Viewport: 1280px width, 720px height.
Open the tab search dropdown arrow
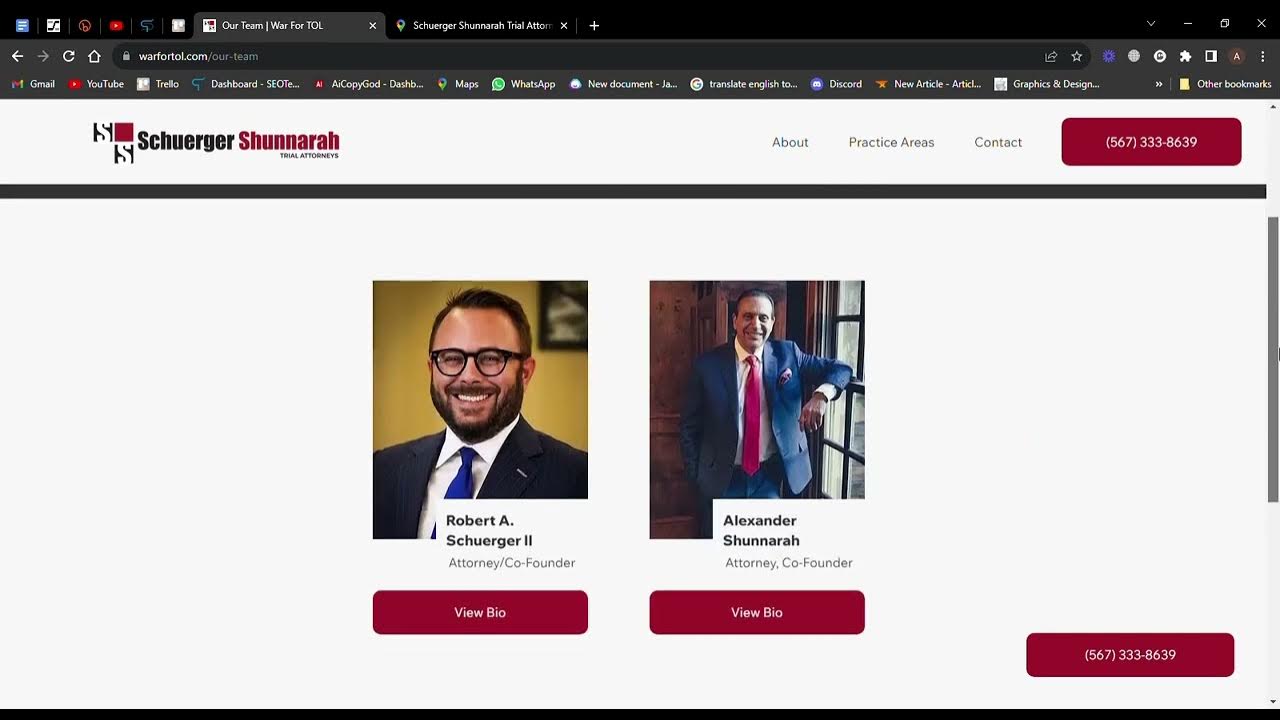[1151, 24]
